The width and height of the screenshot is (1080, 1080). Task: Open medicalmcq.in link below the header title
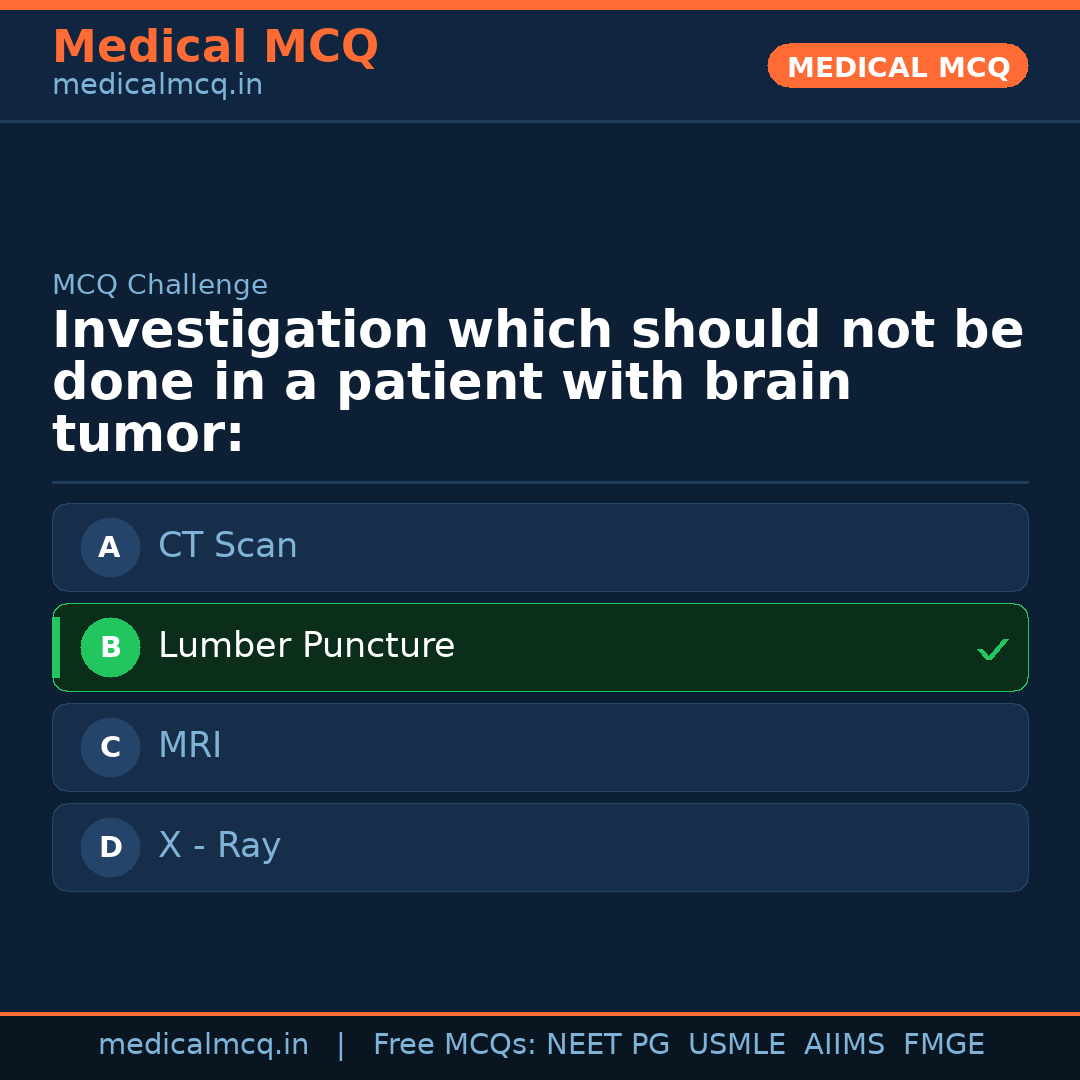tap(157, 85)
